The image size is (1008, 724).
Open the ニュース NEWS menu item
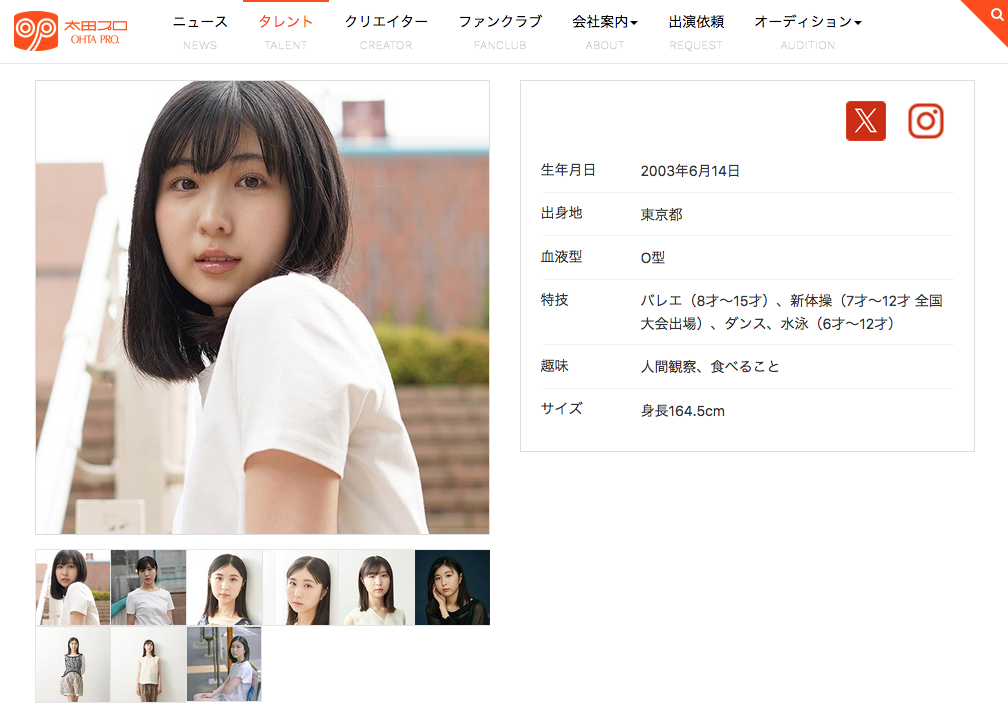click(x=200, y=31)
